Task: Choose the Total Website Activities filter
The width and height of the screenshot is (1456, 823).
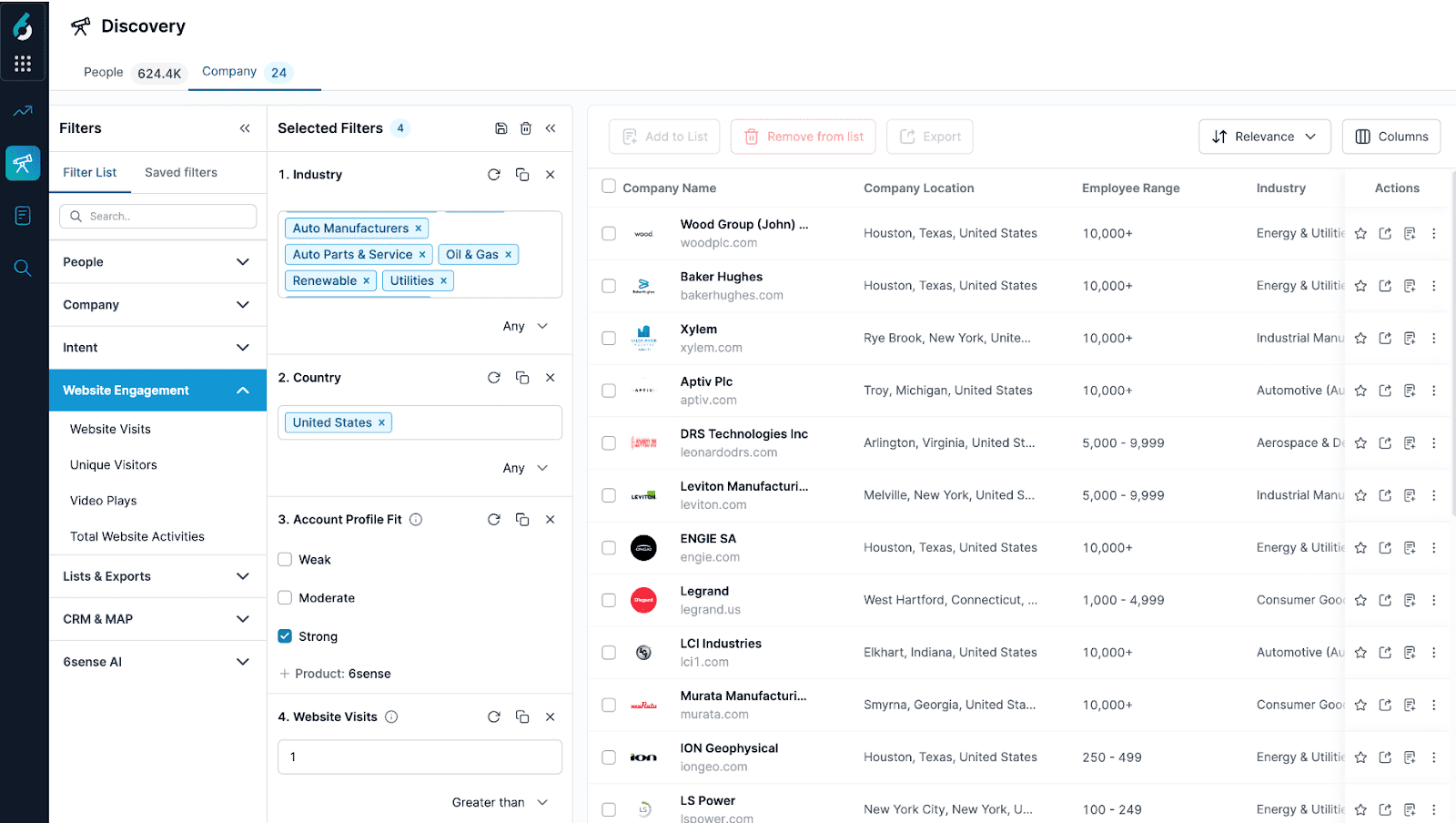Action: pyautogui.click(x=137, y=537)
